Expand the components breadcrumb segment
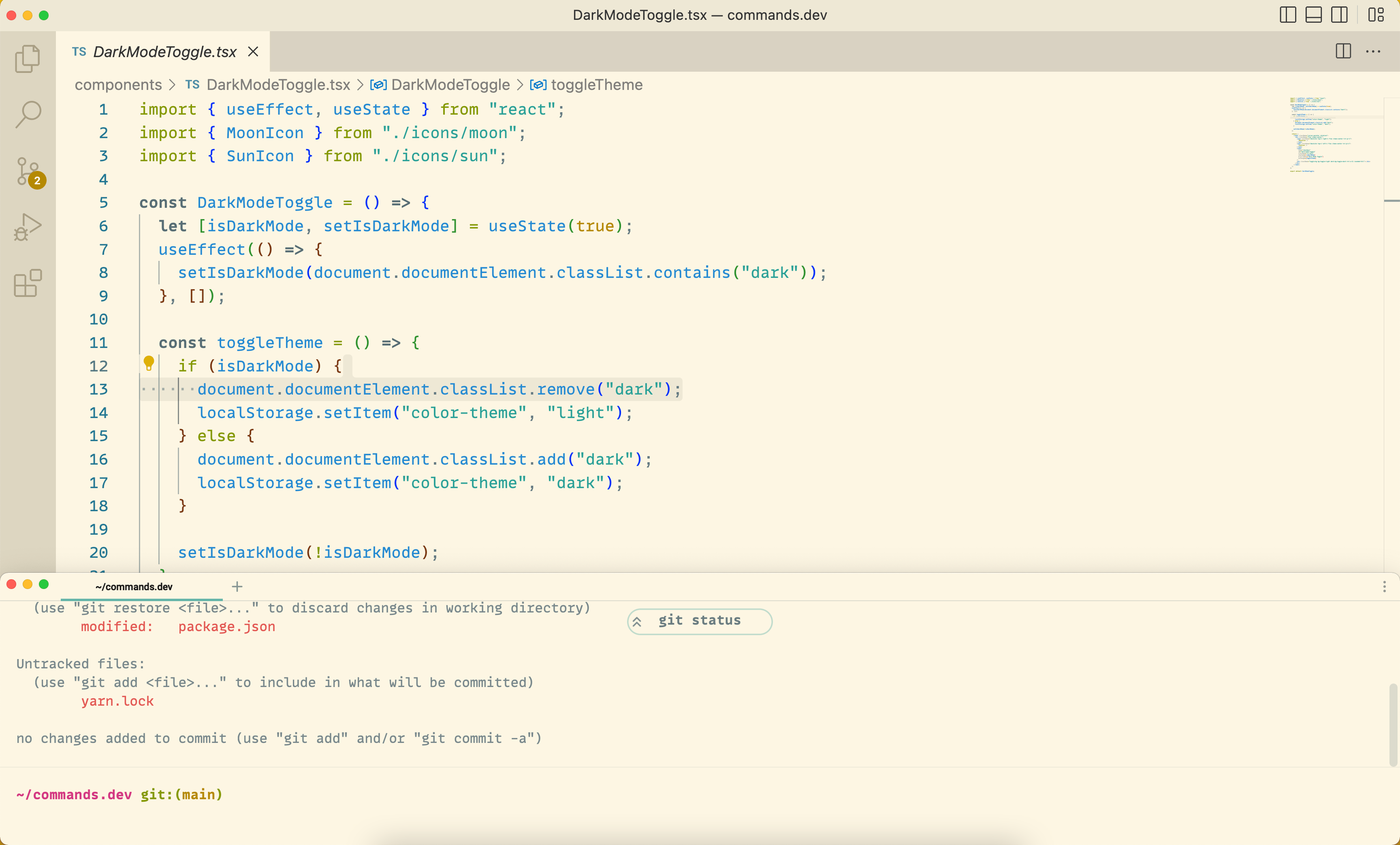The height and width of the screenshot is (845, 1400). (118, 85)
